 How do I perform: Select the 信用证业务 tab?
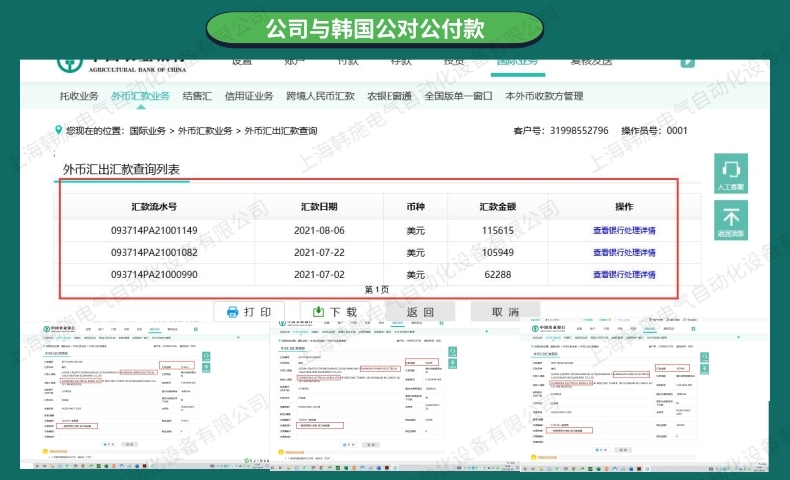pyautogui.click(x=249, y=97)
